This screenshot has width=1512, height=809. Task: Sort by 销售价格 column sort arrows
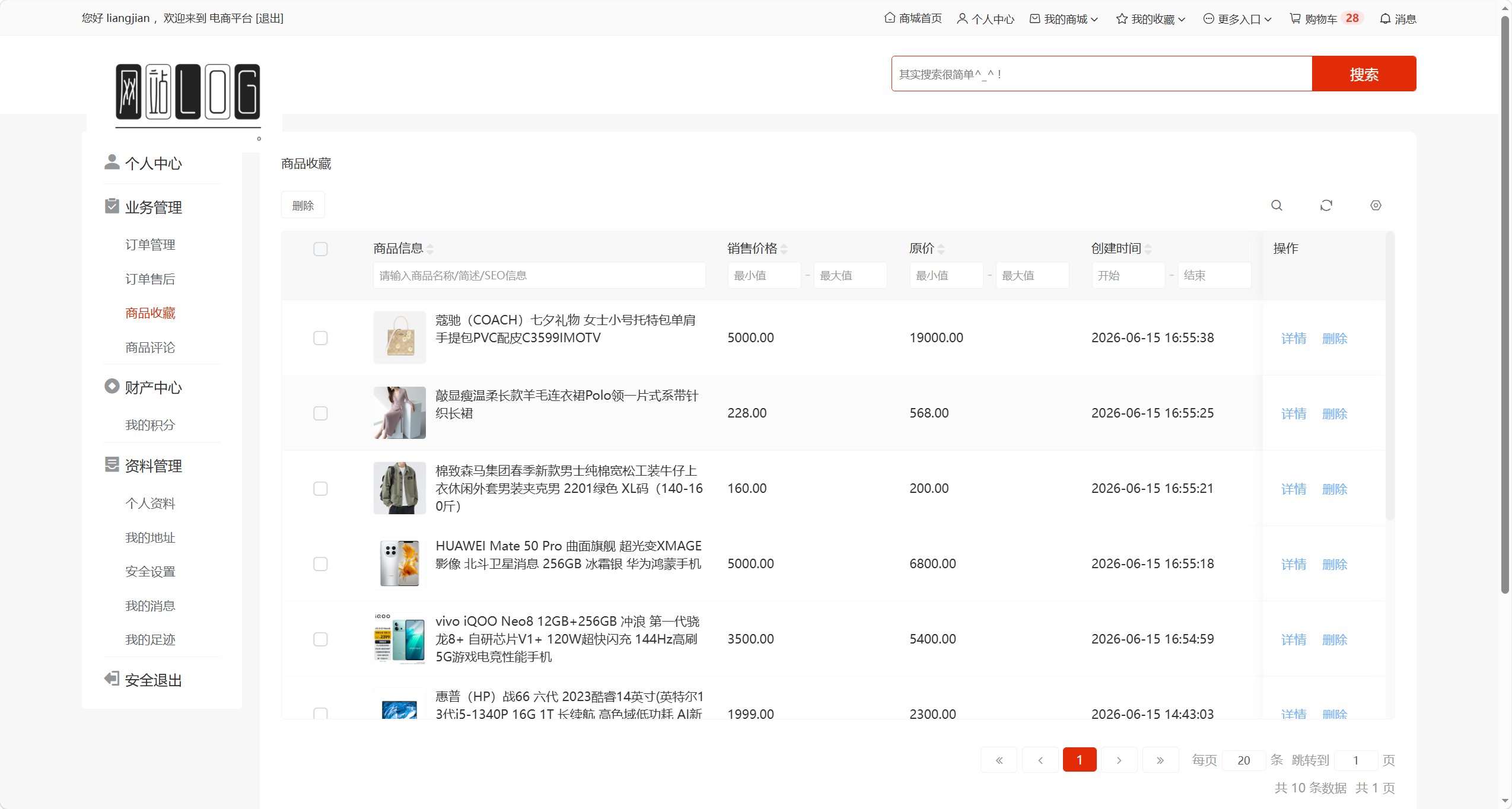point(784,249)
